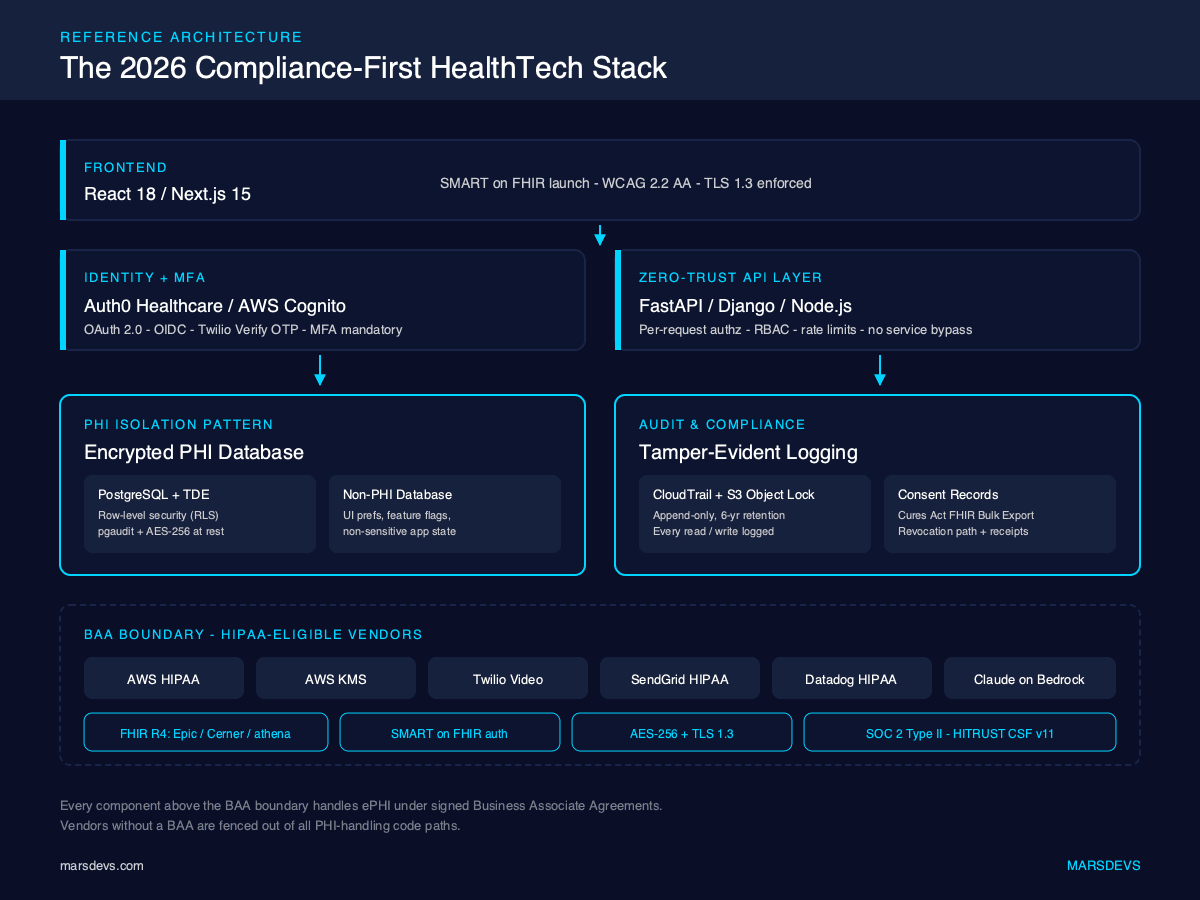Screen dimensions: 1200x900
Task: Click the UI prefs, feature flags, text
Action: point(399,515)
